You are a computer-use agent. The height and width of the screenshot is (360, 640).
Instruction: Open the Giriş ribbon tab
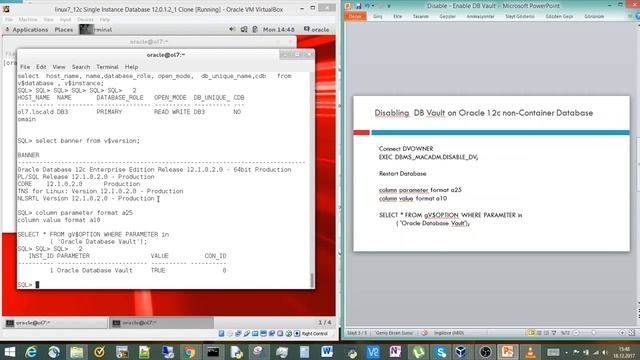pos(378,16)
